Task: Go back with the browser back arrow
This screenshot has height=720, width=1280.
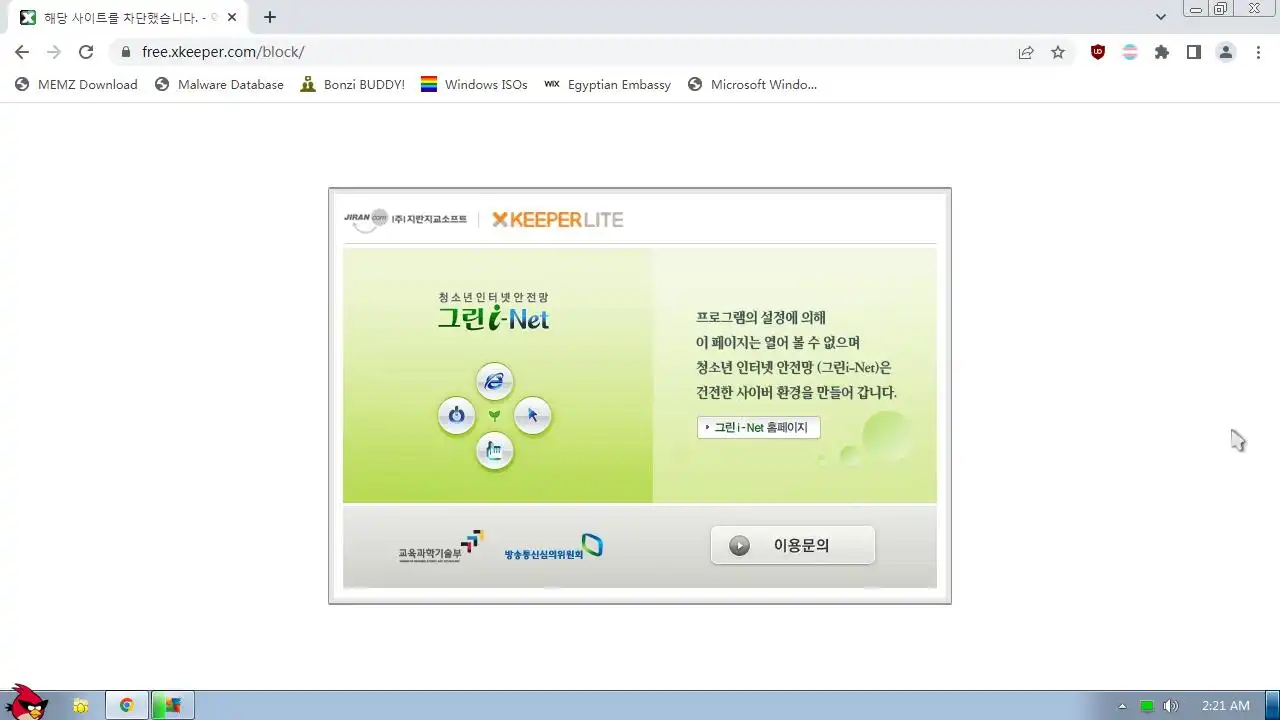Action: click(x=22, y=52)
